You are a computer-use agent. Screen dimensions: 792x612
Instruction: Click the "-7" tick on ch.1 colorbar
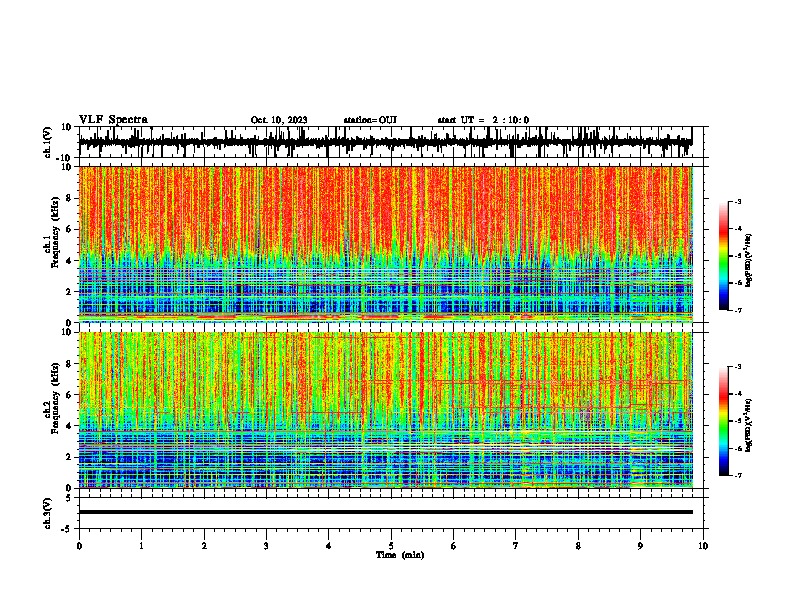(738, 310)
